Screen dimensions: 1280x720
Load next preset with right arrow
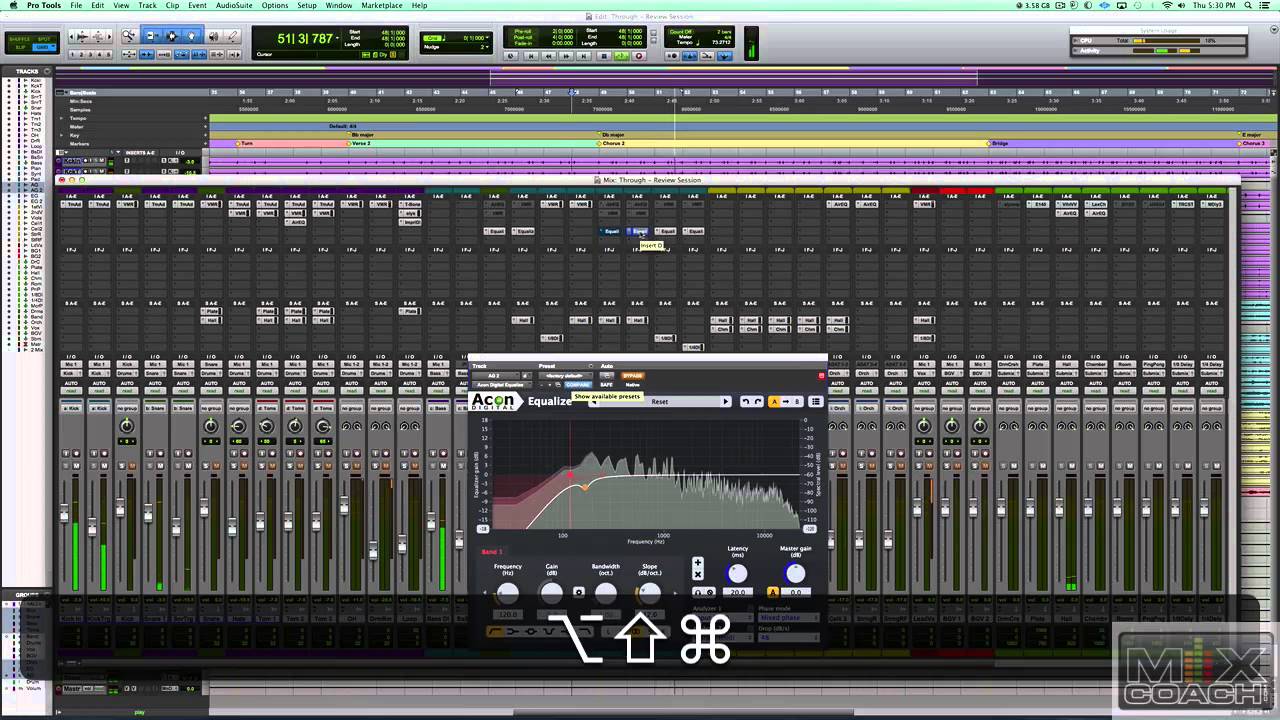726,401
